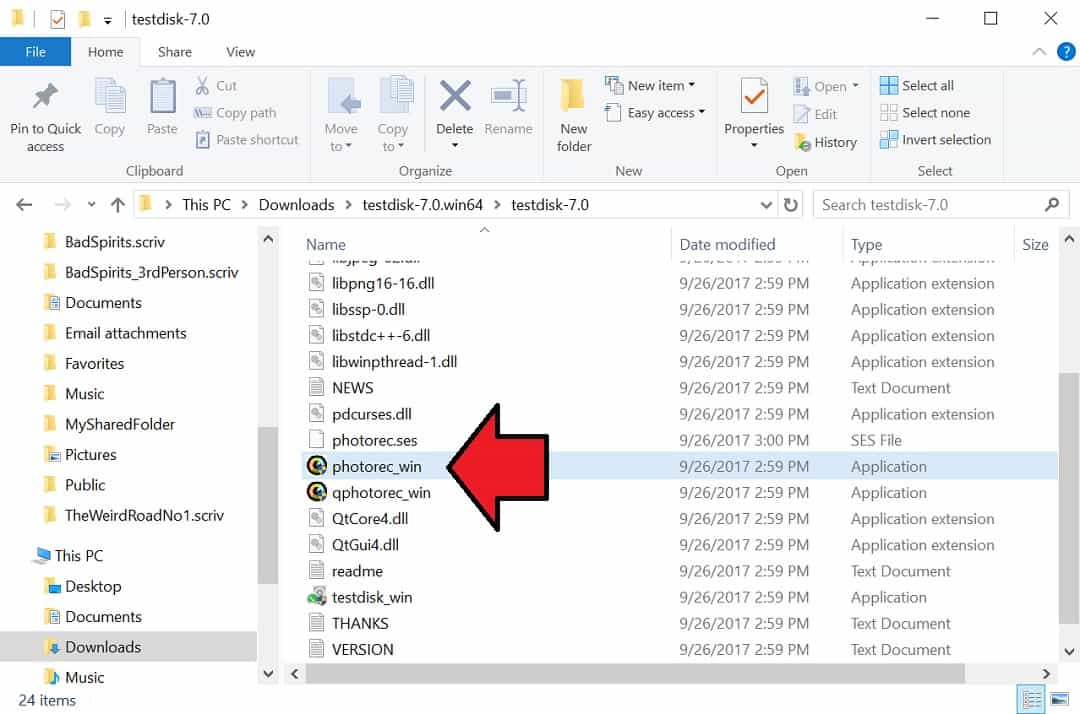The width and height of the screenshot is (1080, 714).
Task: Open the New item dropdown
Action: coord(650,85)
